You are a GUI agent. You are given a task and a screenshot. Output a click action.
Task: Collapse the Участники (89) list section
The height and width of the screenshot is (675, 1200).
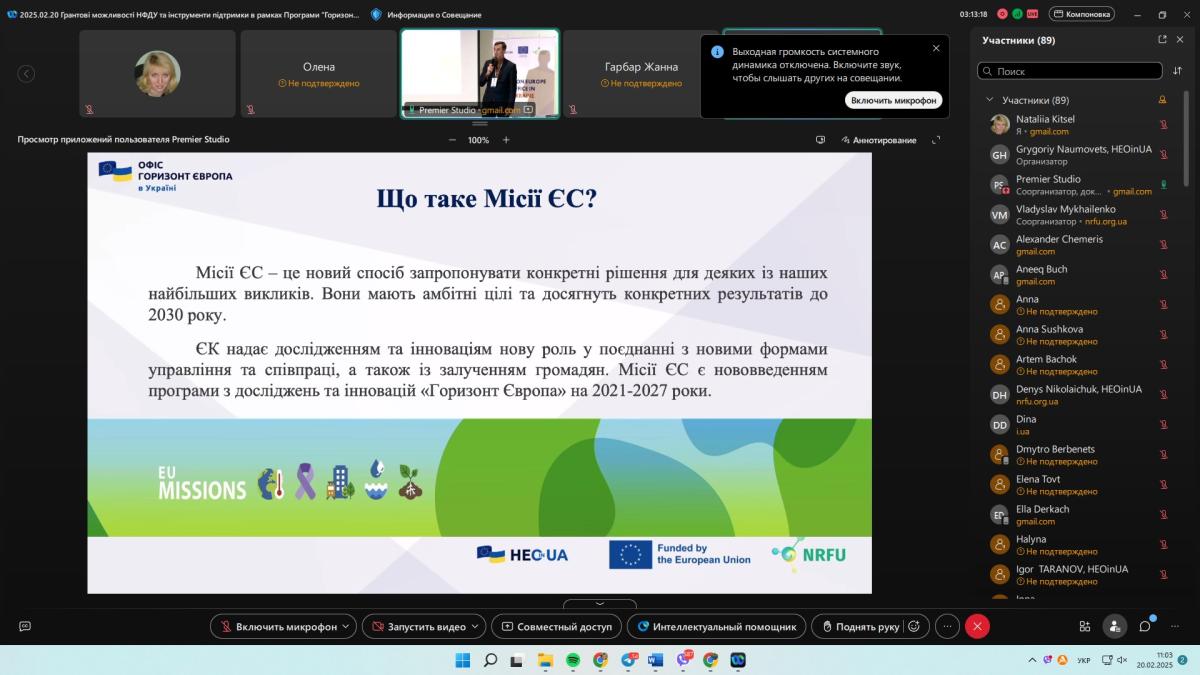pos(990,100)
